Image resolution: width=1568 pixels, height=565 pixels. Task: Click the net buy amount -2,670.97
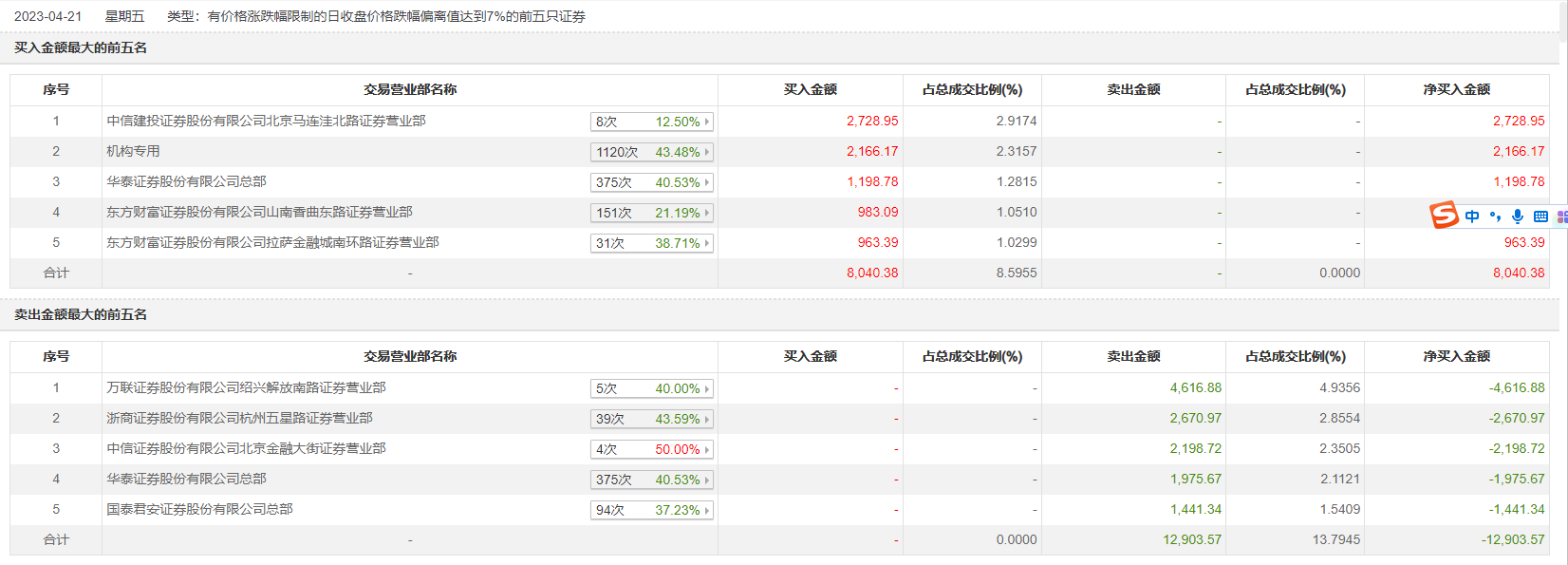tap(1517, 418)
